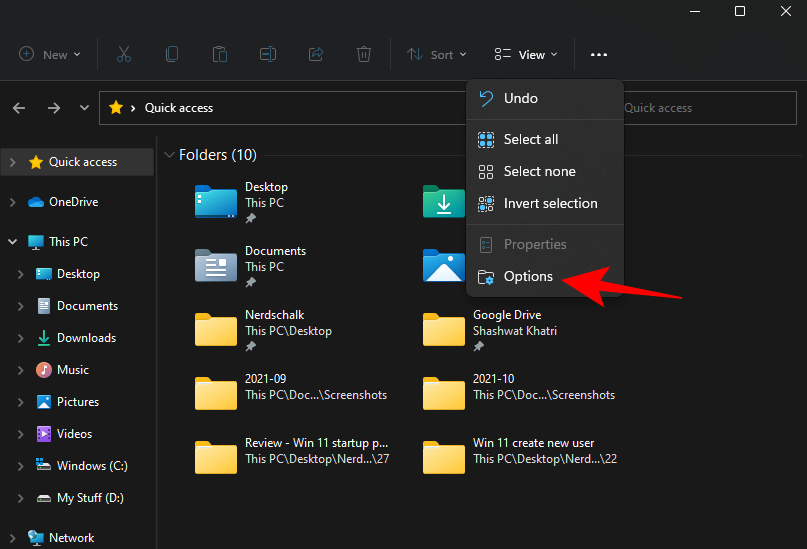The height and width of the screenshot is (549, 807).
Task: Click the Copy icon in toolbar
Action: pos(172,55)
